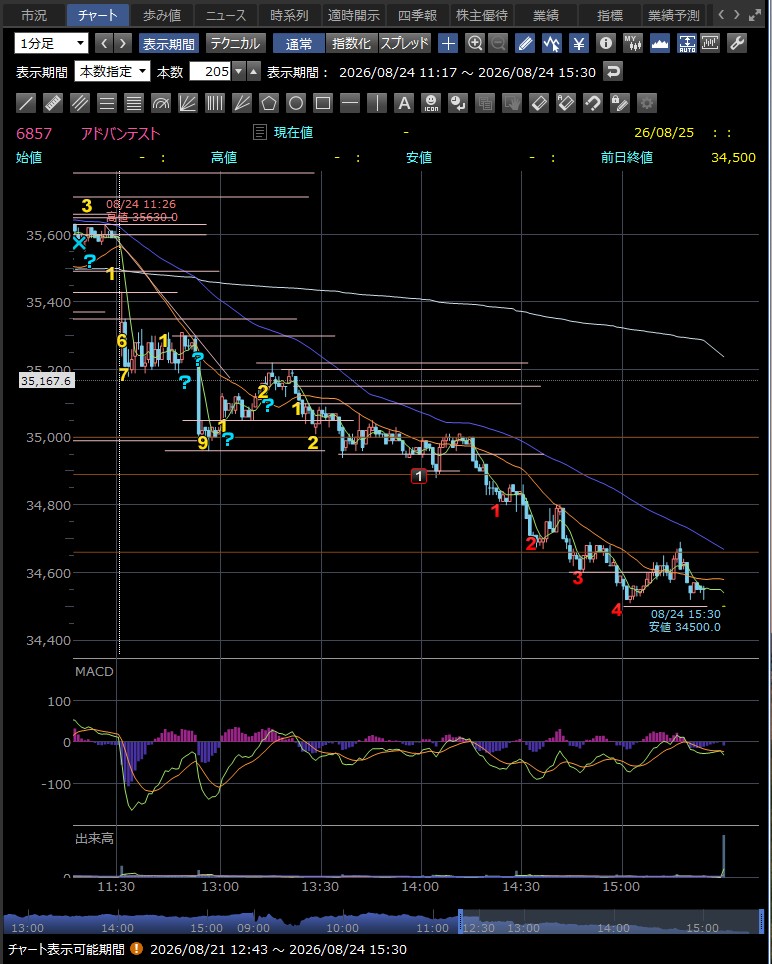Go to previous timeframe with left arrow
The width and height of the screenshot is (772, 964).
coord(104,43)
